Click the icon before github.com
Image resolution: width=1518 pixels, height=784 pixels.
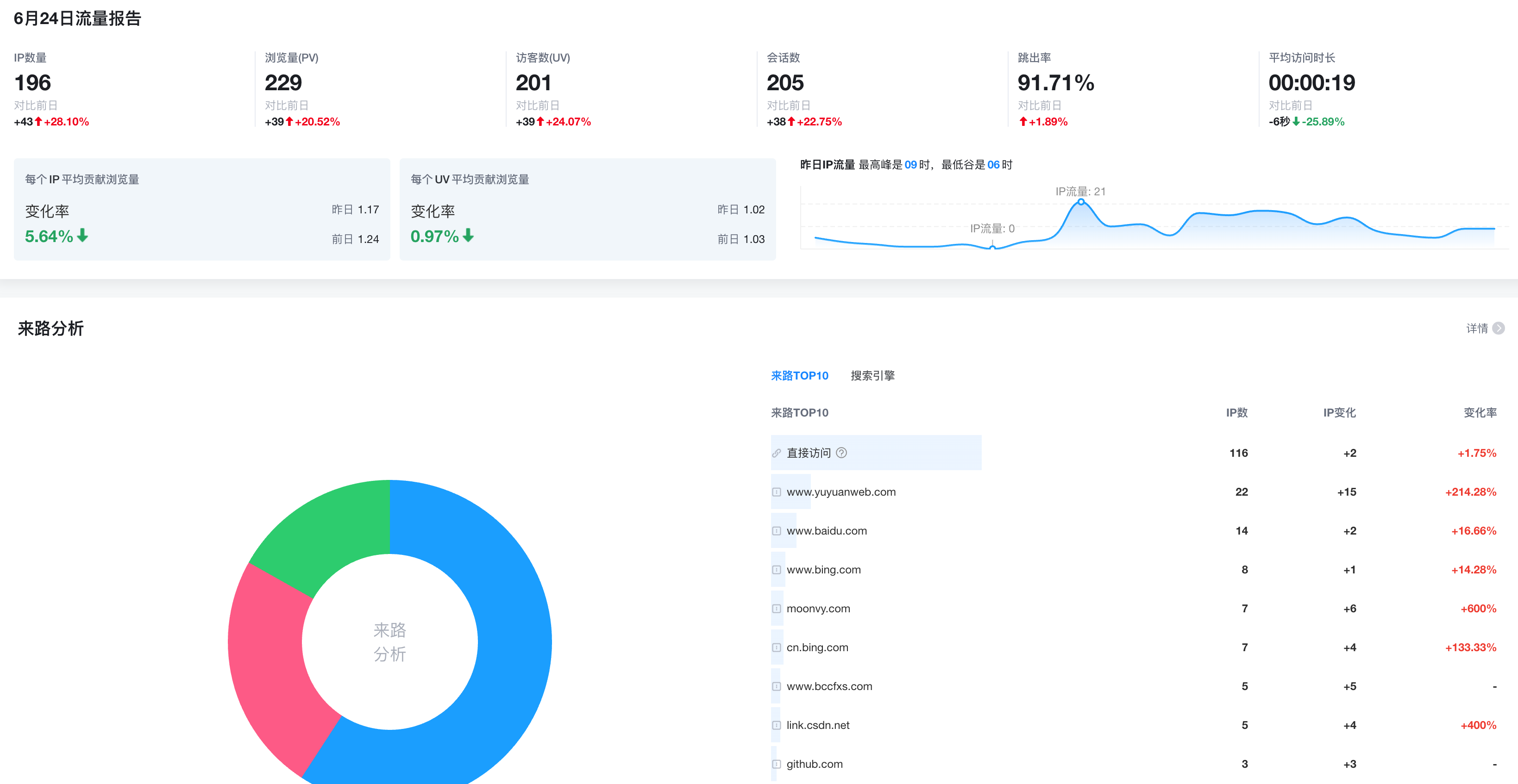point(777,764)
